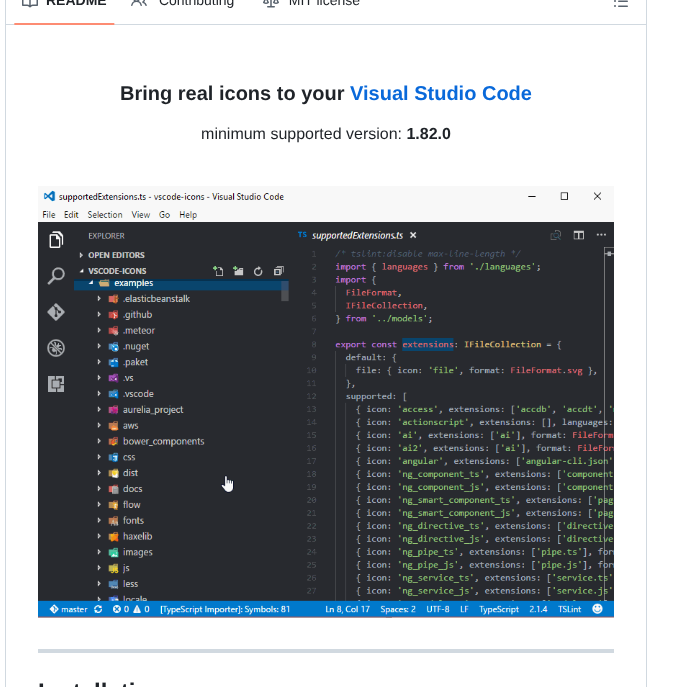Expand the OPEN EDITORS section

pyautogui.click(x=81, y=255)
